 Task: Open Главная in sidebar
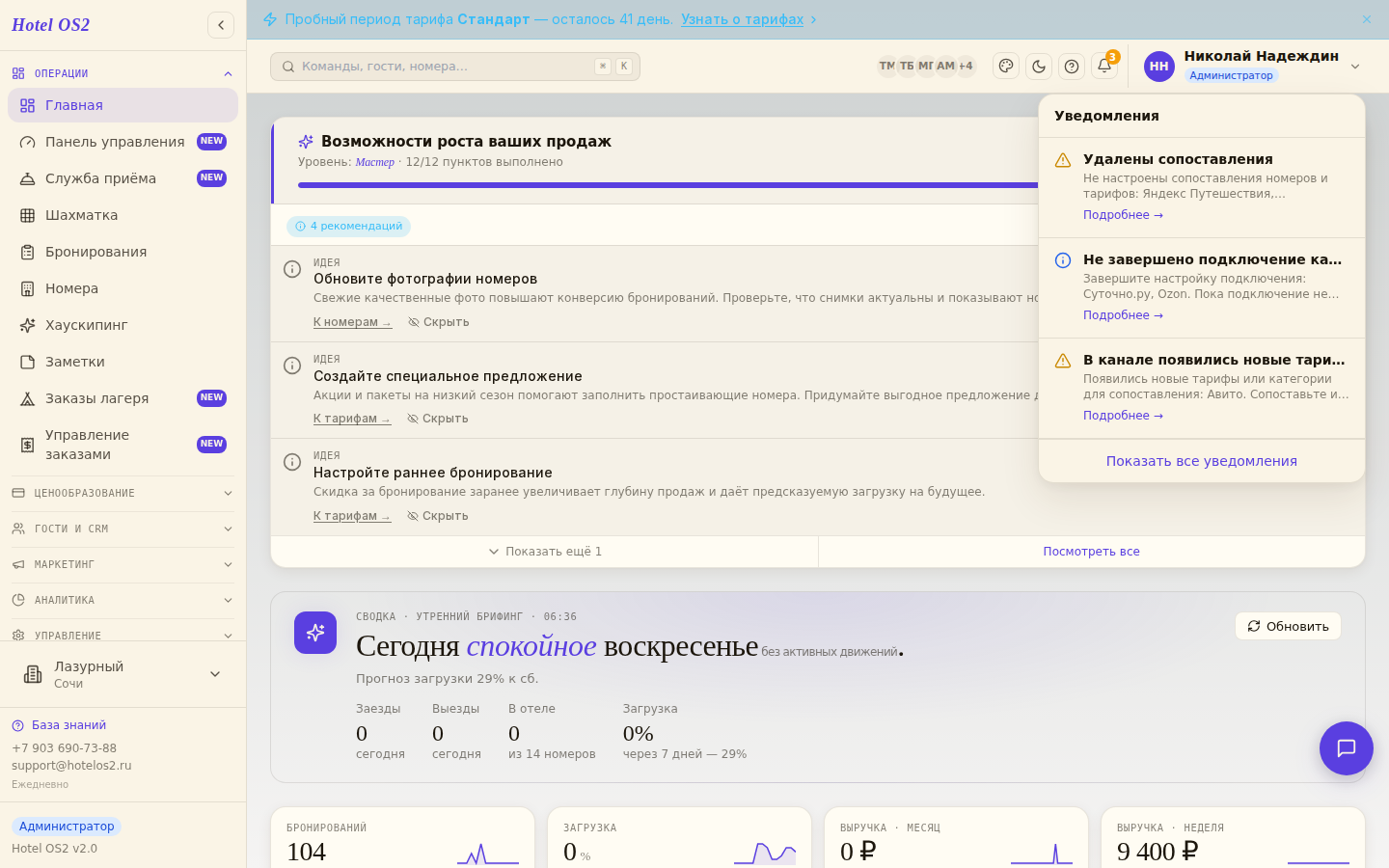point(123,105)
